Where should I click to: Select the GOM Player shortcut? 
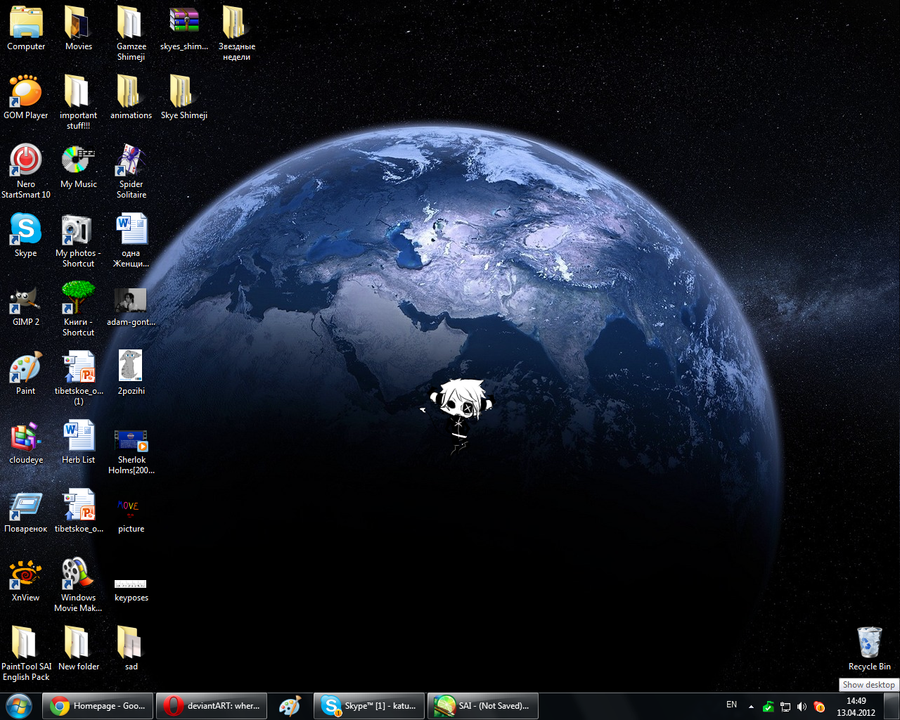(26, 98)
